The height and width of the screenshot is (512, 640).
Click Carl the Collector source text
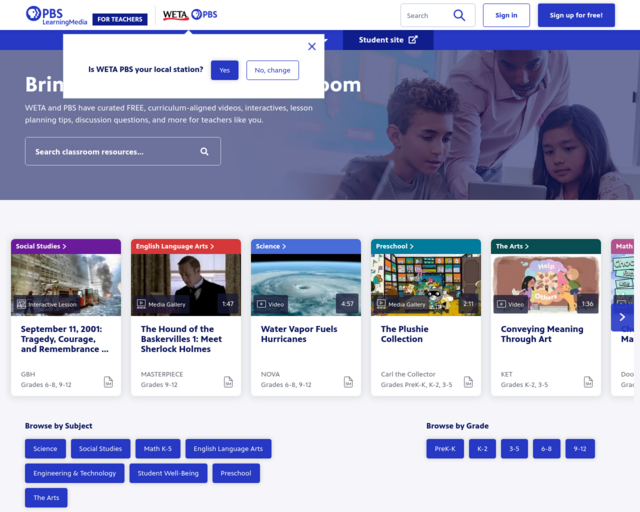click(x=408, y=374)
